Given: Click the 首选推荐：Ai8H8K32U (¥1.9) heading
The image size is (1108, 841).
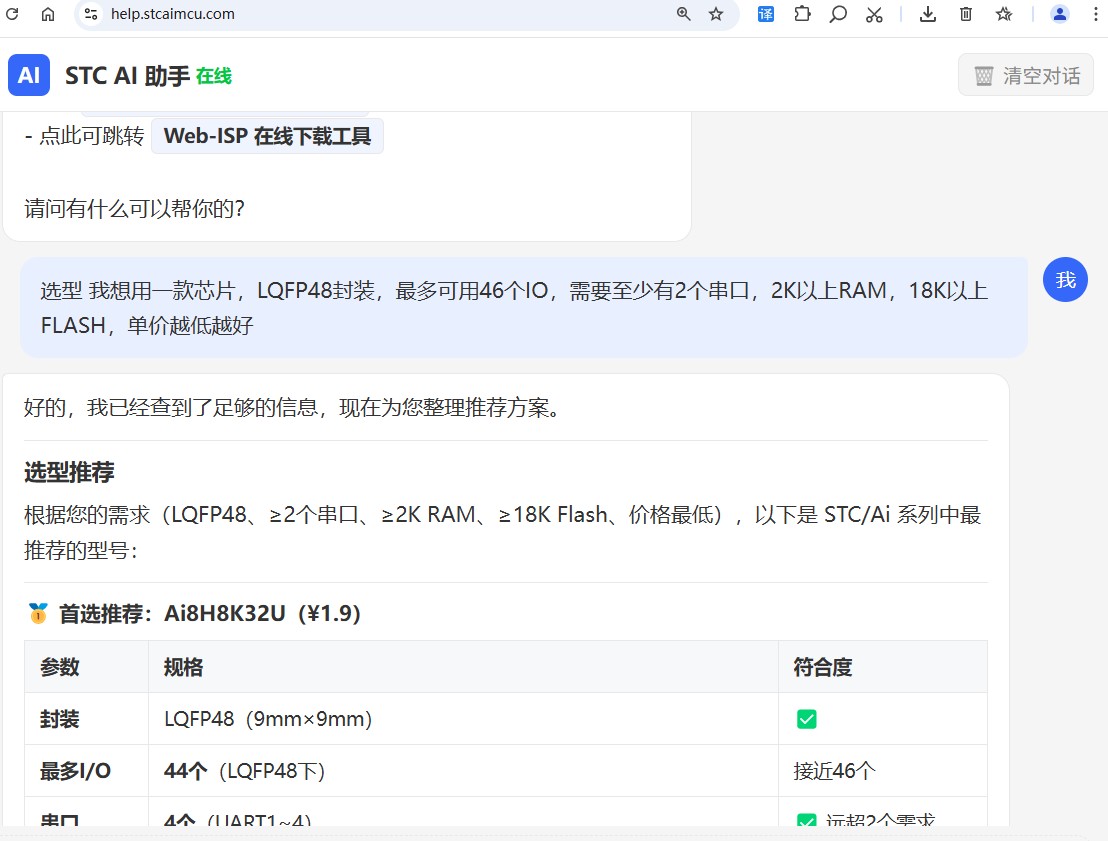Looking at the screenshot, I should pyautogui.click(x=209, y=613).
